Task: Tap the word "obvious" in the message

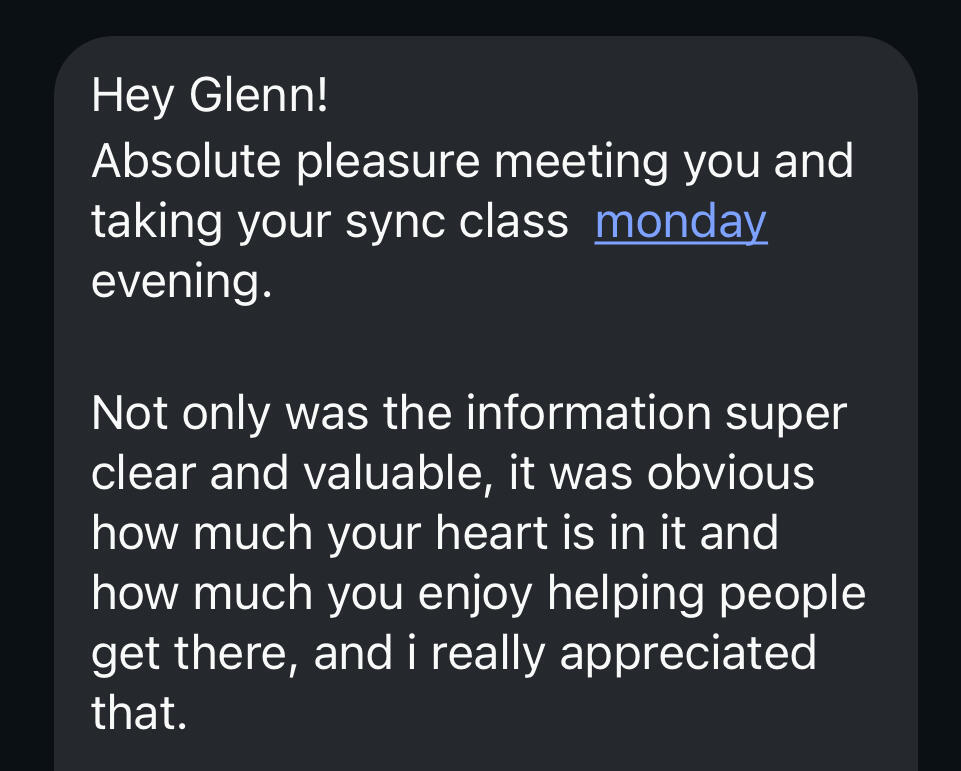Action: [x=730, y=474]
